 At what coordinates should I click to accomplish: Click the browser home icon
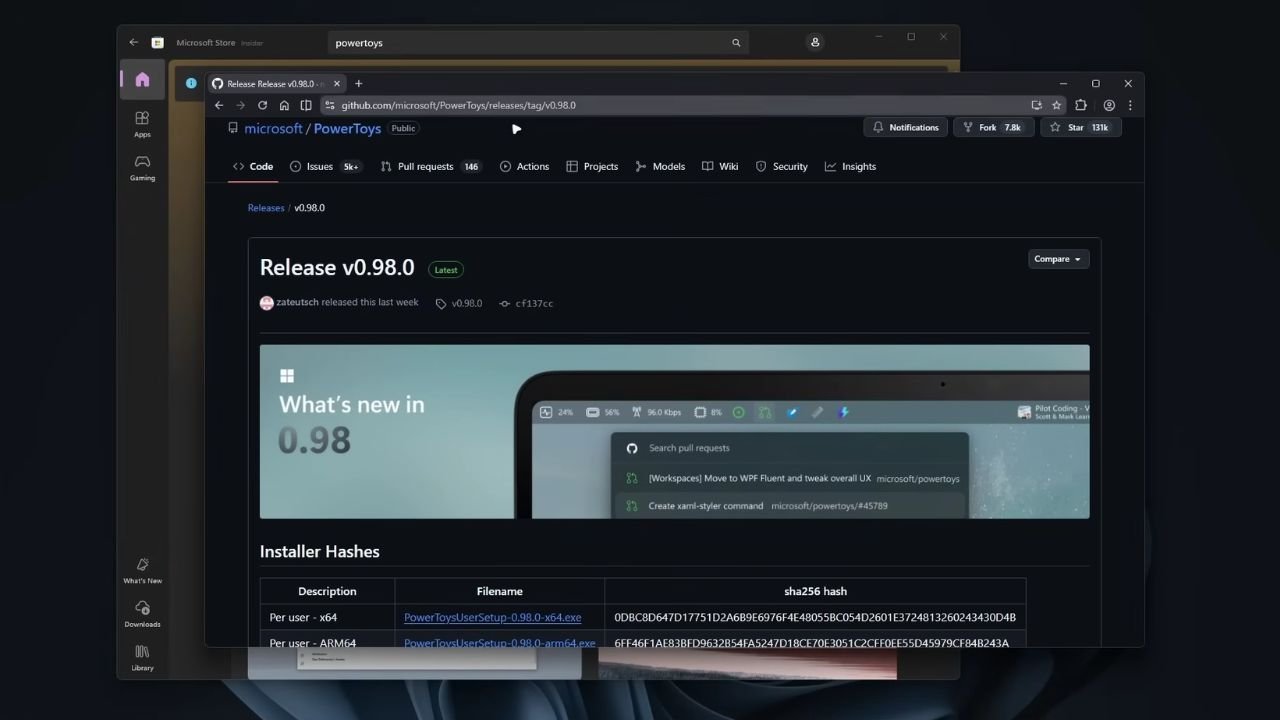click(284, 105)
